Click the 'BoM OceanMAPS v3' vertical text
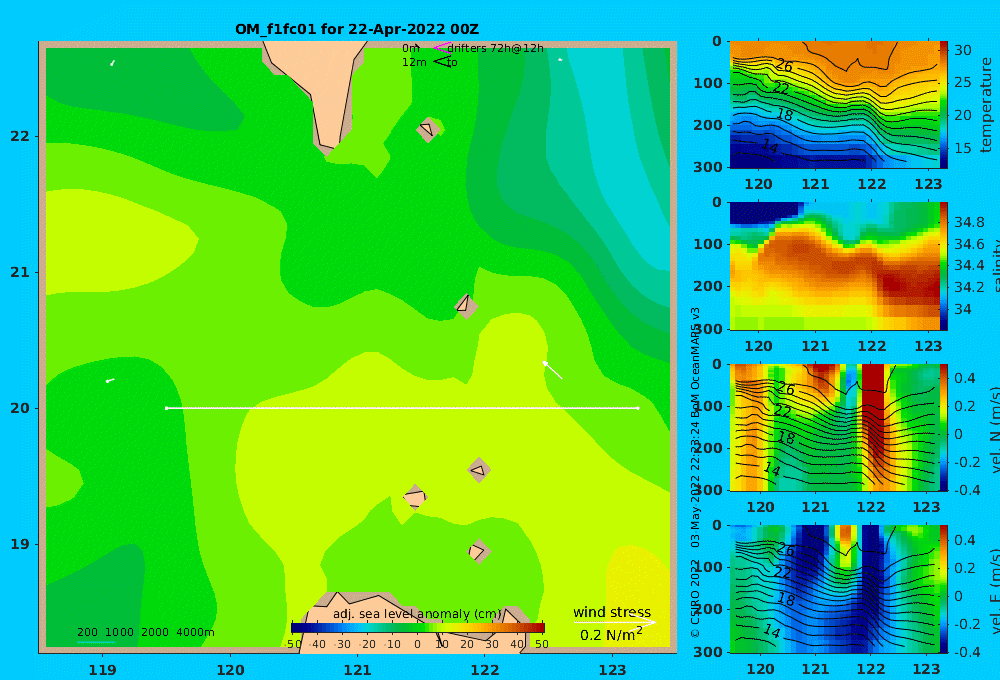Viewport: 1000px width, 680px height. pos(696,362)
